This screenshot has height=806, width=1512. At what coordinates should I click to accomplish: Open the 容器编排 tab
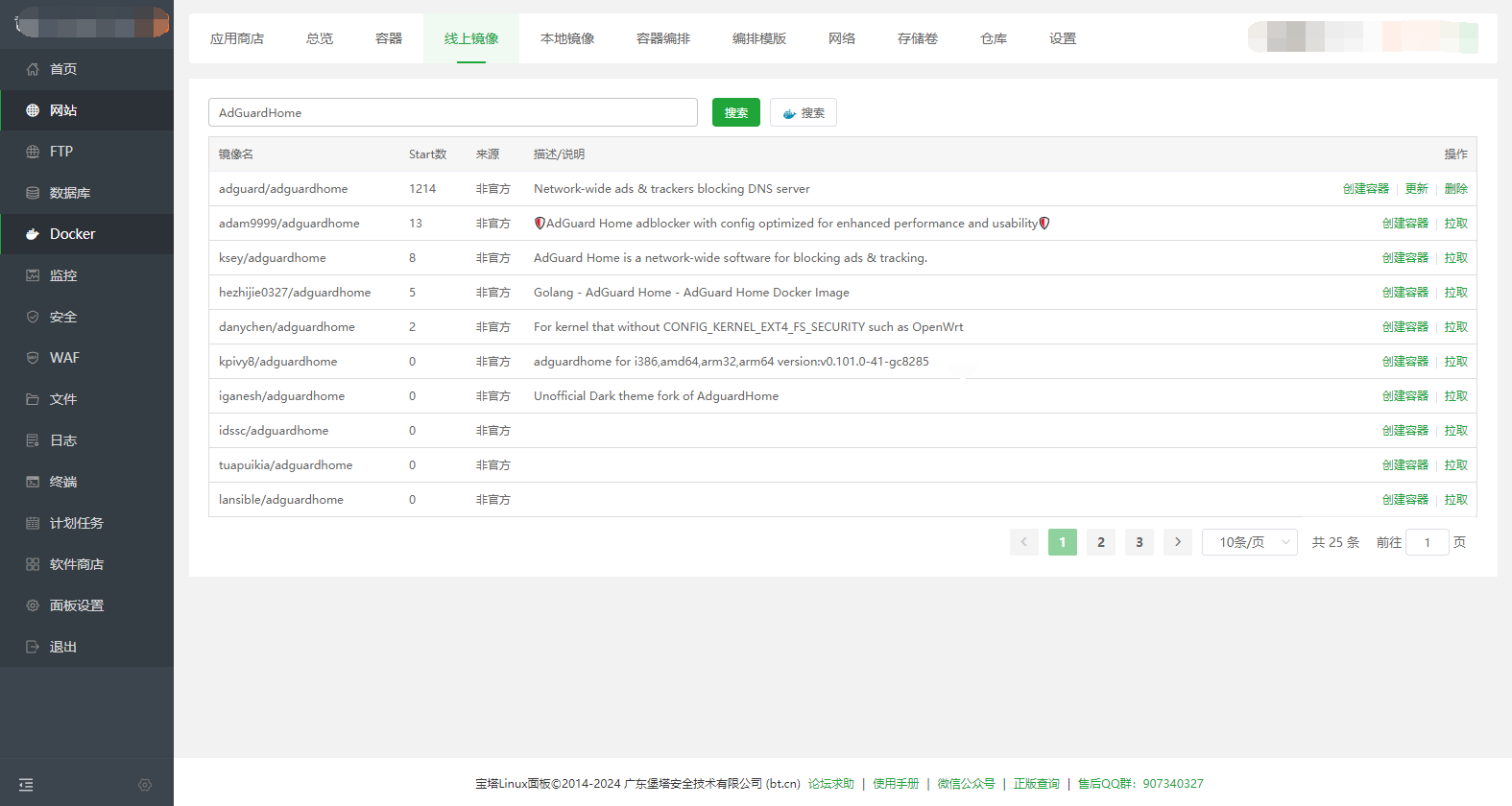pos(663,38)
